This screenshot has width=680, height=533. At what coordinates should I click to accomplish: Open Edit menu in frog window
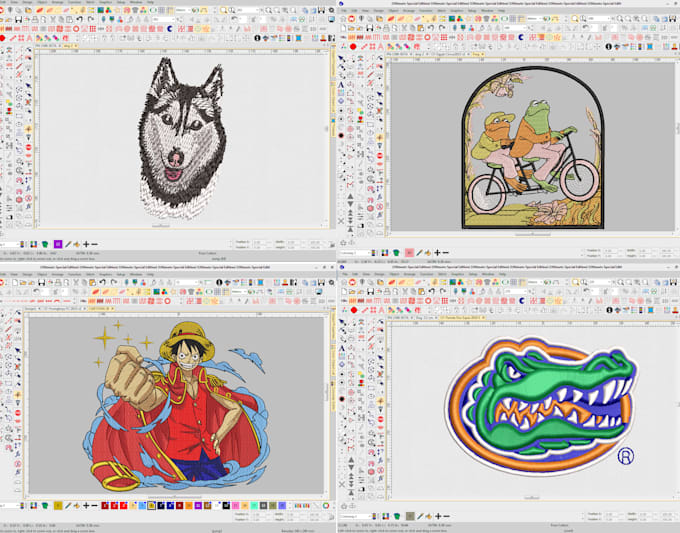point(354,10)
